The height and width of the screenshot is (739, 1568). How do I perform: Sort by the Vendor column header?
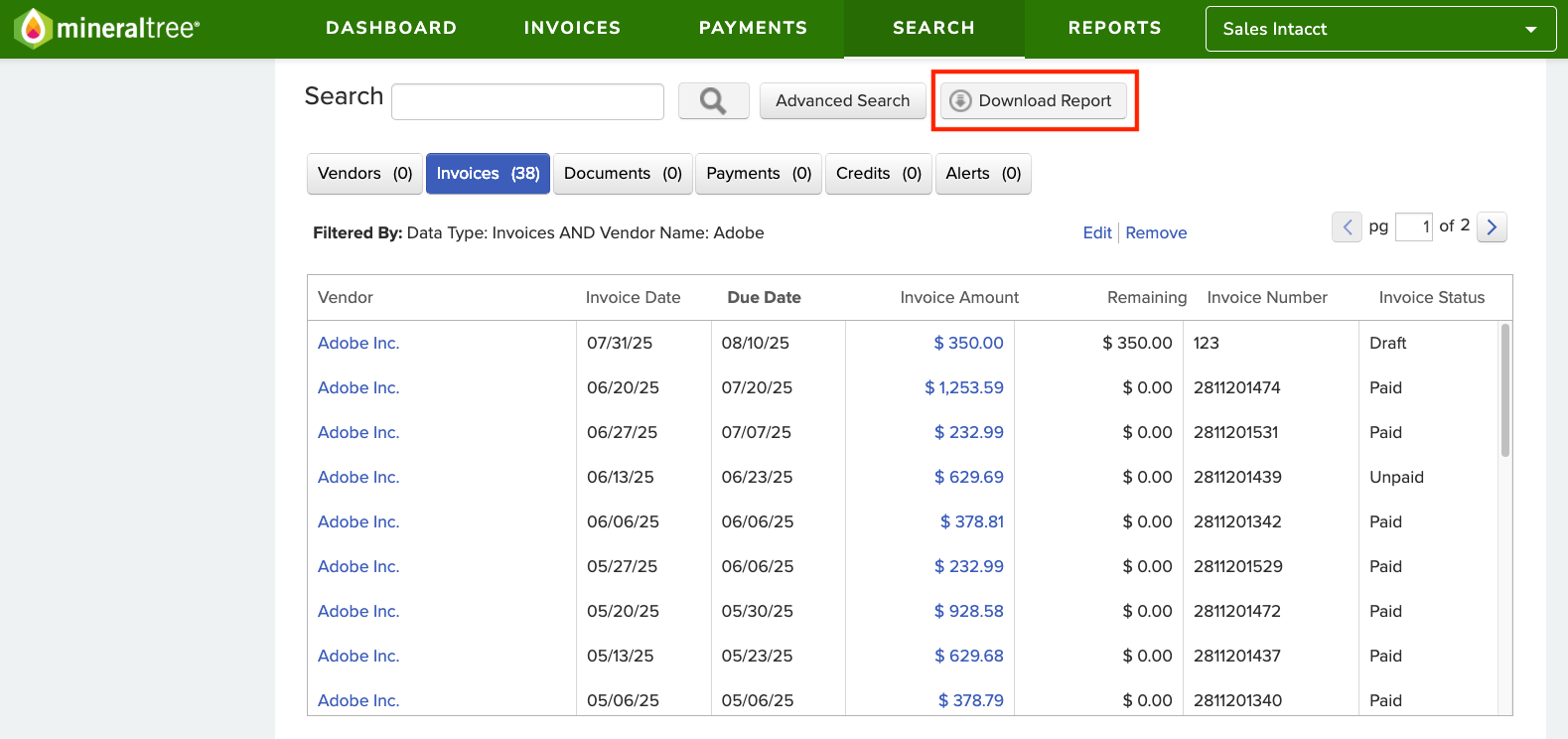coord(346,297)
